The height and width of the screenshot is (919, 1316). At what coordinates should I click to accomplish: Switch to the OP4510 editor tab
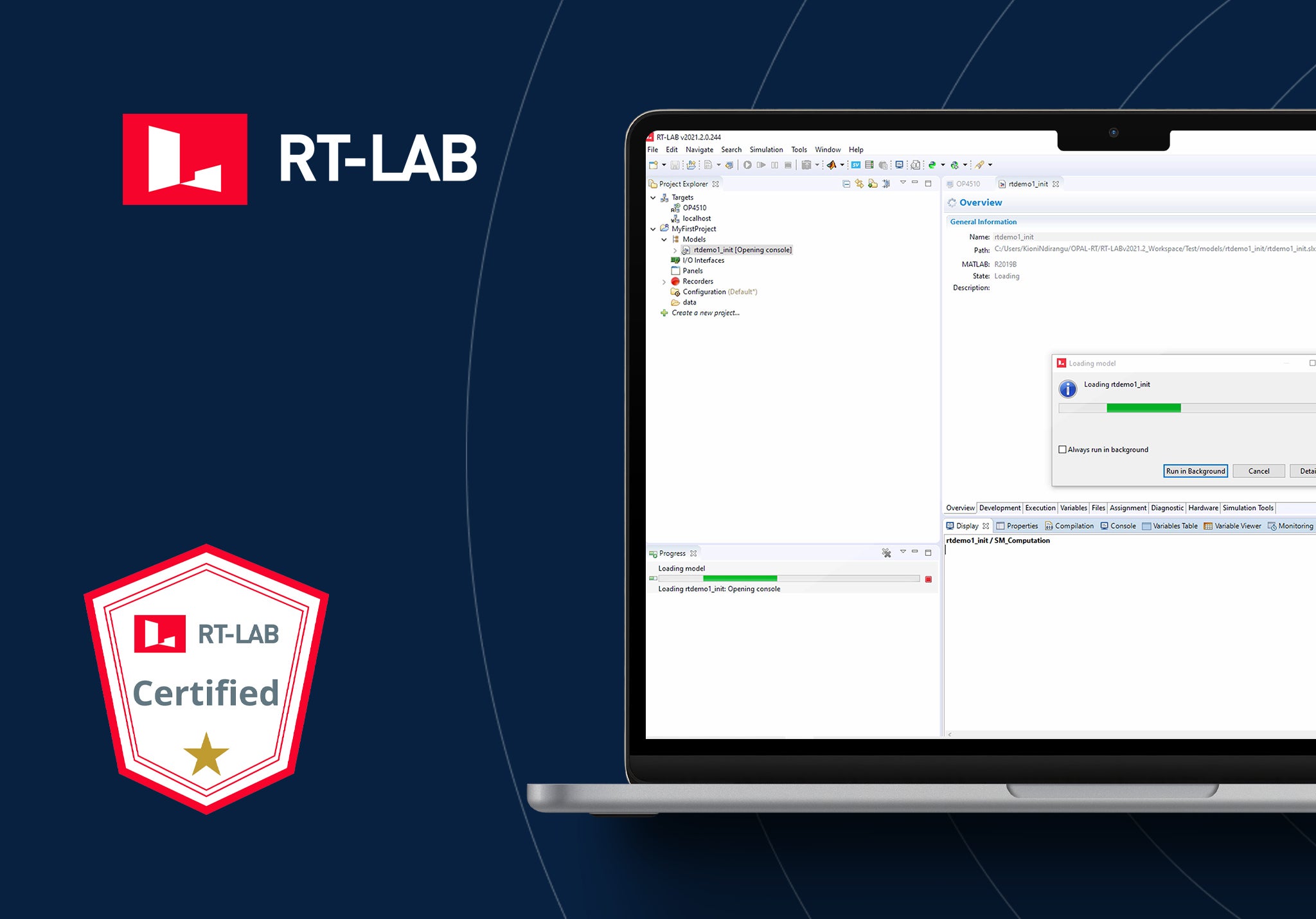click(963, 184)
